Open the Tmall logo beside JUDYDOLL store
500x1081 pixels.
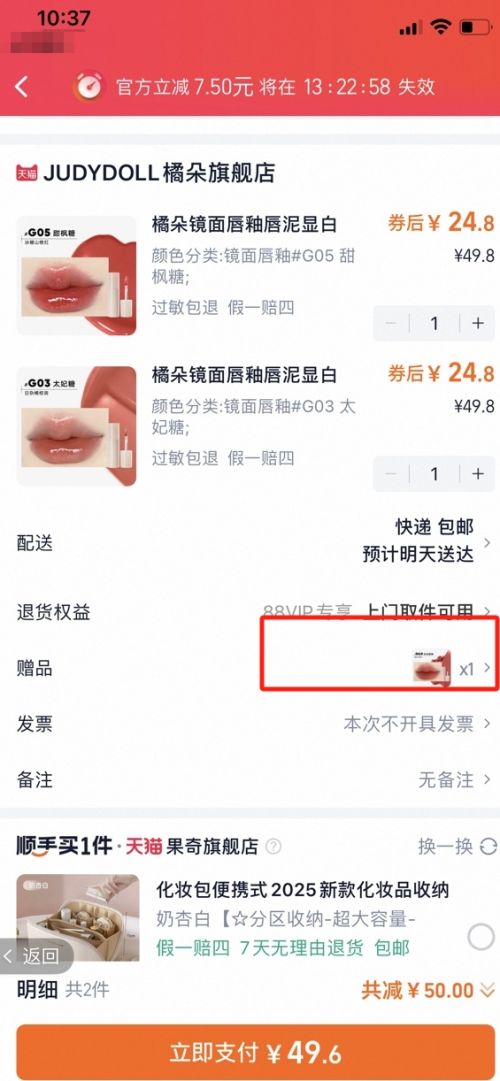coord(27,173)
